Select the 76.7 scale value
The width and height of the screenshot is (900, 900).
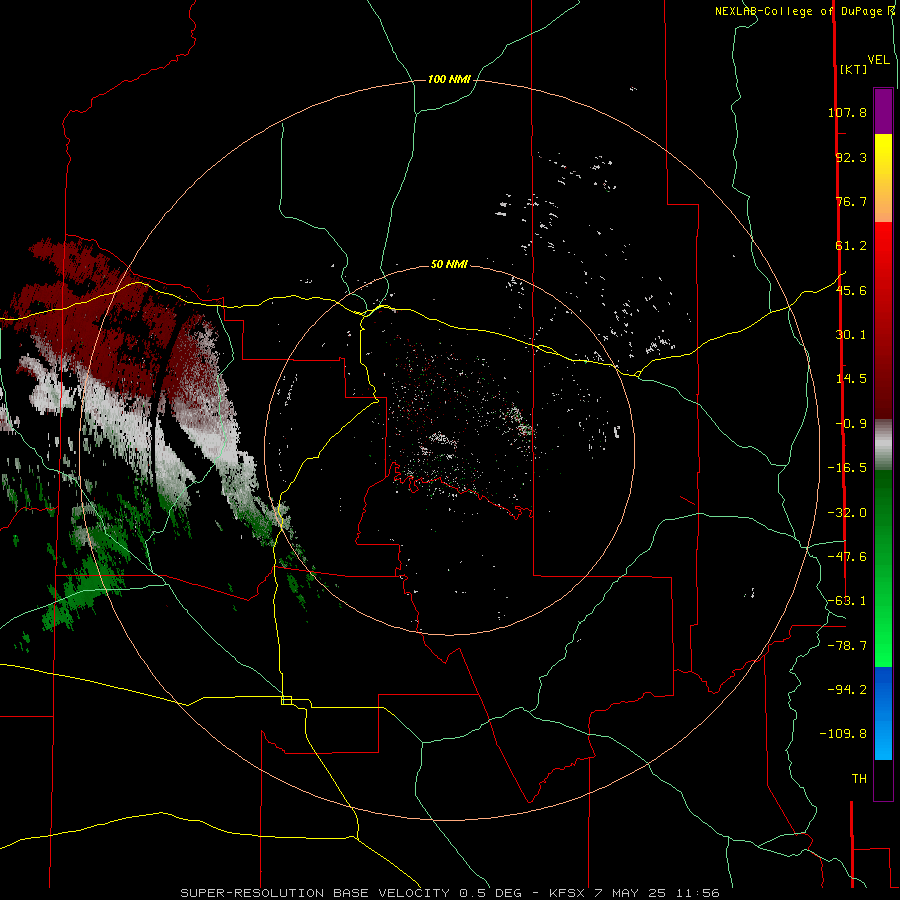(x=851, y=201)
